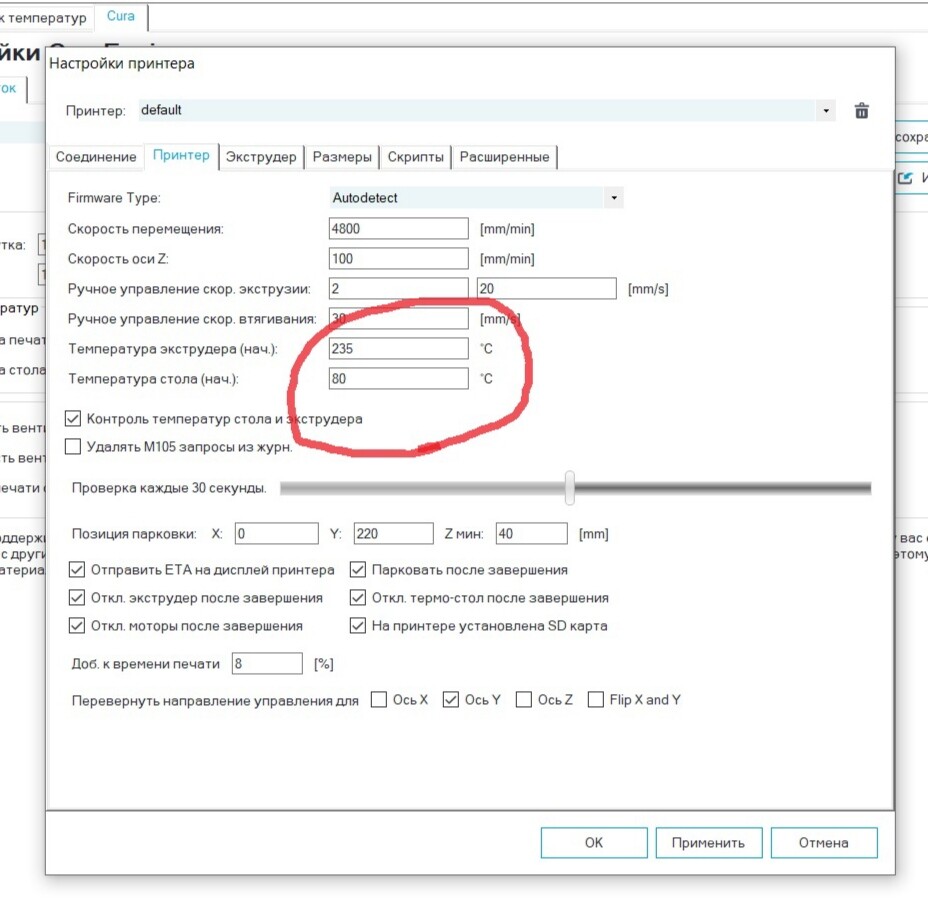Click the Доб. к времени печати field
This screenshot has height=909, width=928.
(267, 663)
